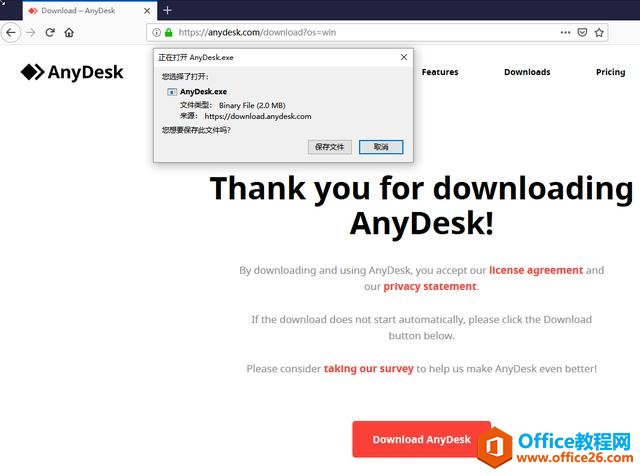Open the Pricing menu item
640x475 pixels.
coord(611,72)
